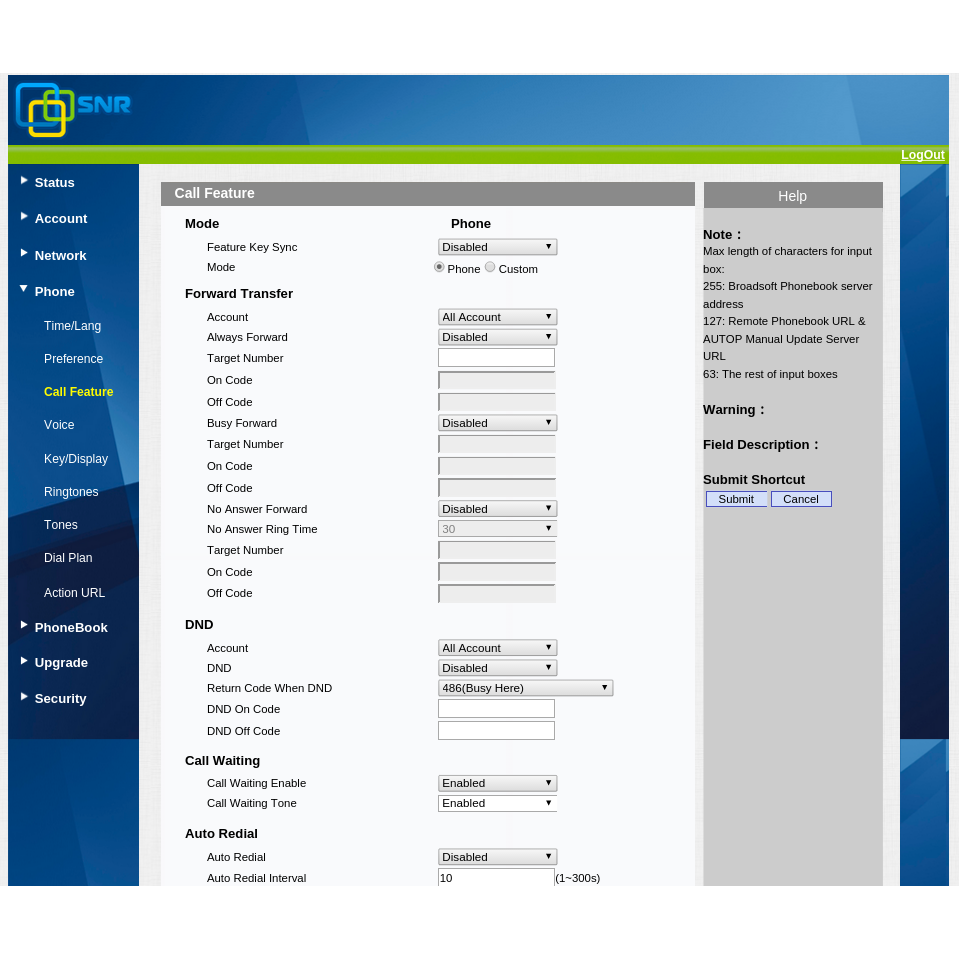Click the SNR logo icon
This screenshot has height=959, width=959.
pyautogui.click(x=45, y=109)
